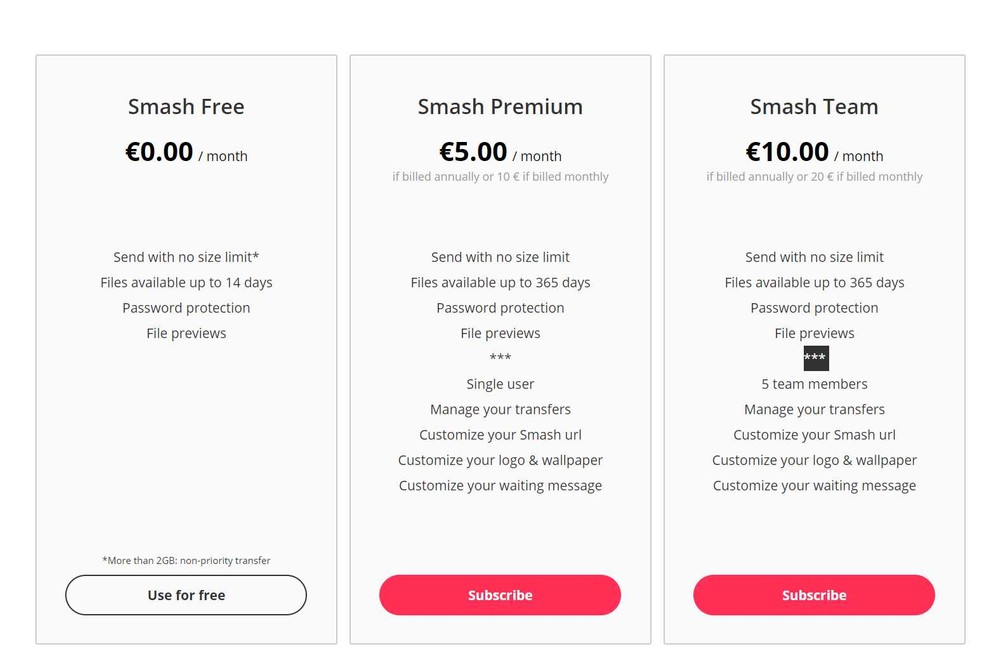Image resolution: width=1000 pixels, height=657 pixels.
Task: Select the Smash Premium heading
Action: [x=500, y=107]
